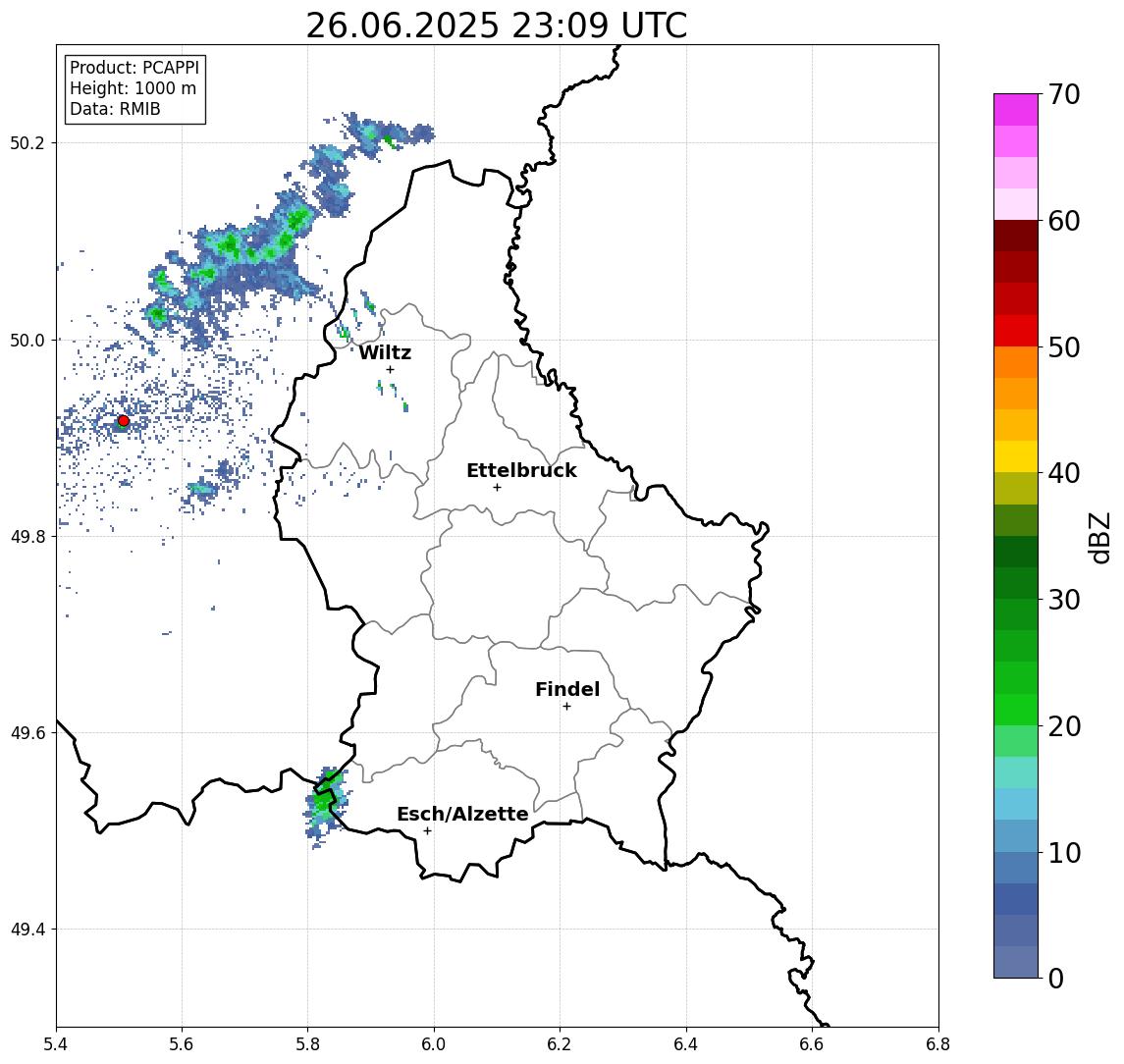The width and height of the screenshot is (1124, 1064).
Task: Pick the magenta top swatch of the colorbar
Action: pyautogui.click(x=1016, y=110)
